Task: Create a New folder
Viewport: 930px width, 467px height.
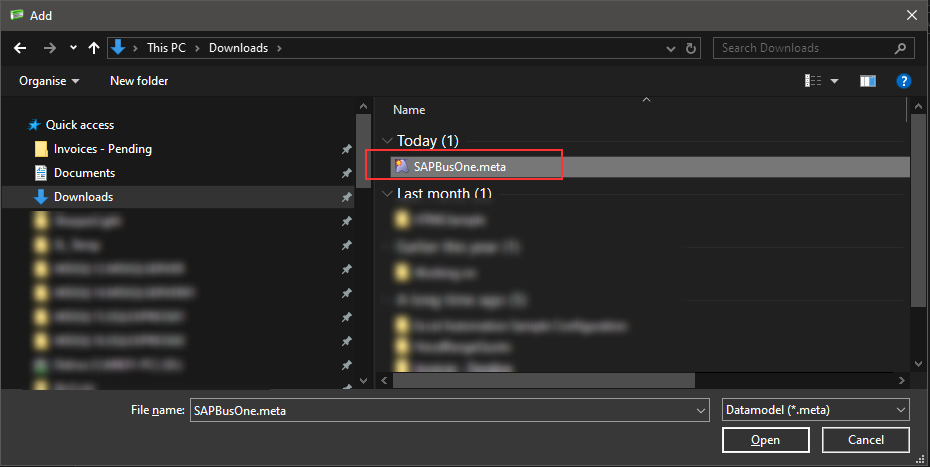Action: [x=139, y=81]
